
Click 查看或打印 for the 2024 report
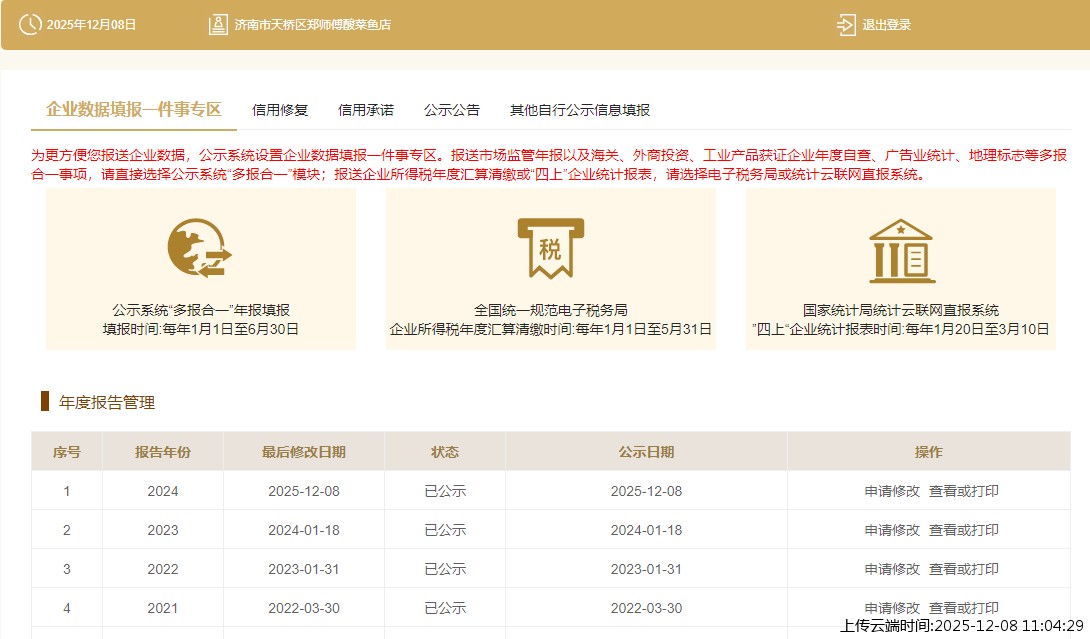coord(964,491)
